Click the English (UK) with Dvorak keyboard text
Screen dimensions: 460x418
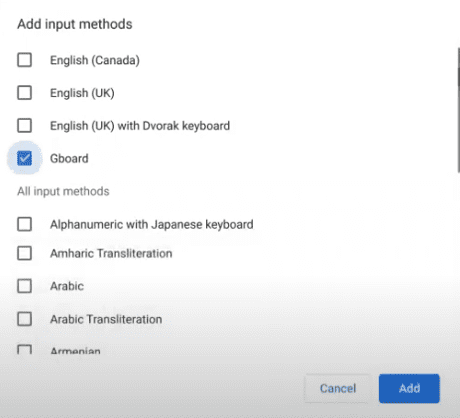click(140, 126)
